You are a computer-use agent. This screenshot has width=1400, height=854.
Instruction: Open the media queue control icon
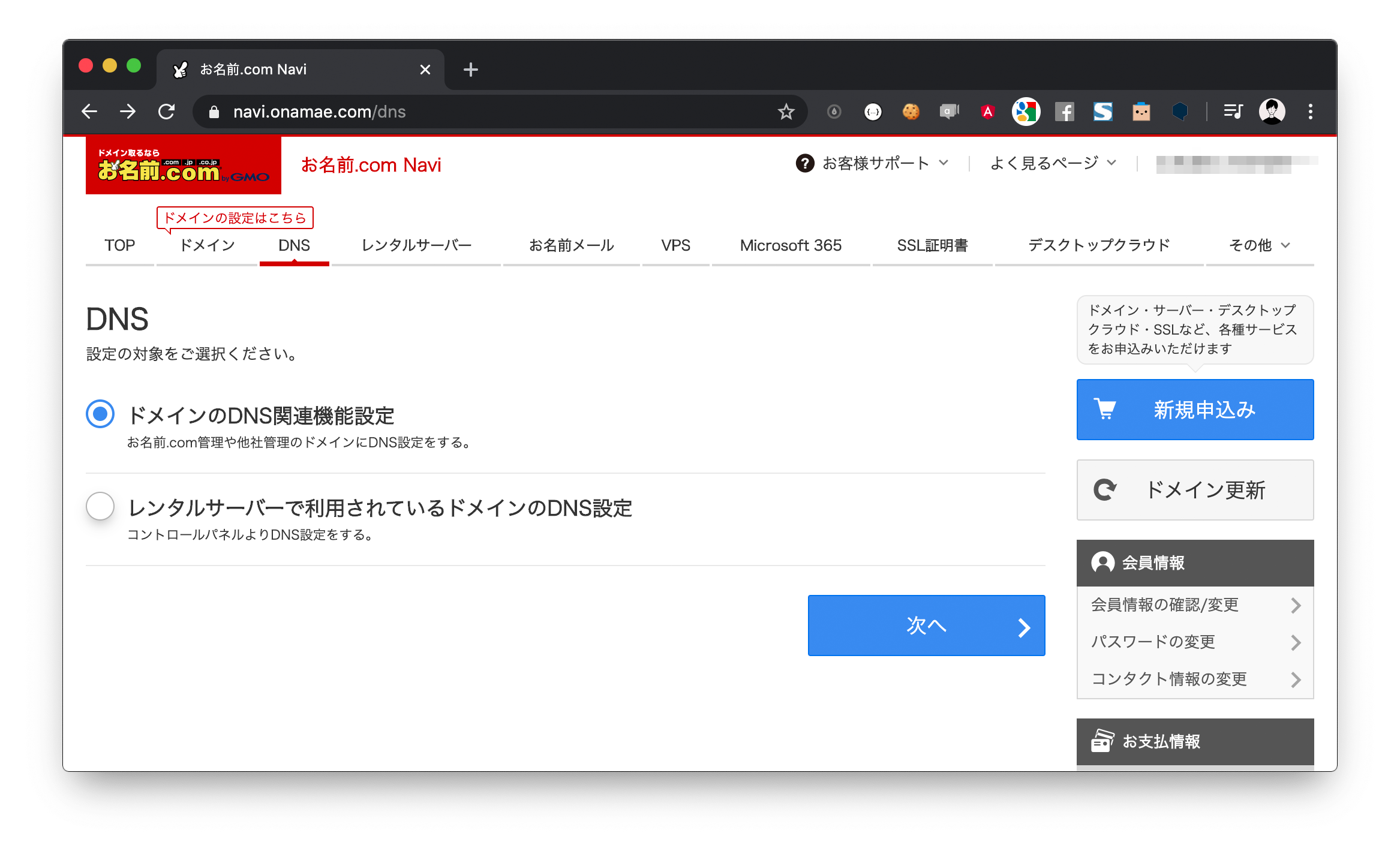(x=1233, y=112)
